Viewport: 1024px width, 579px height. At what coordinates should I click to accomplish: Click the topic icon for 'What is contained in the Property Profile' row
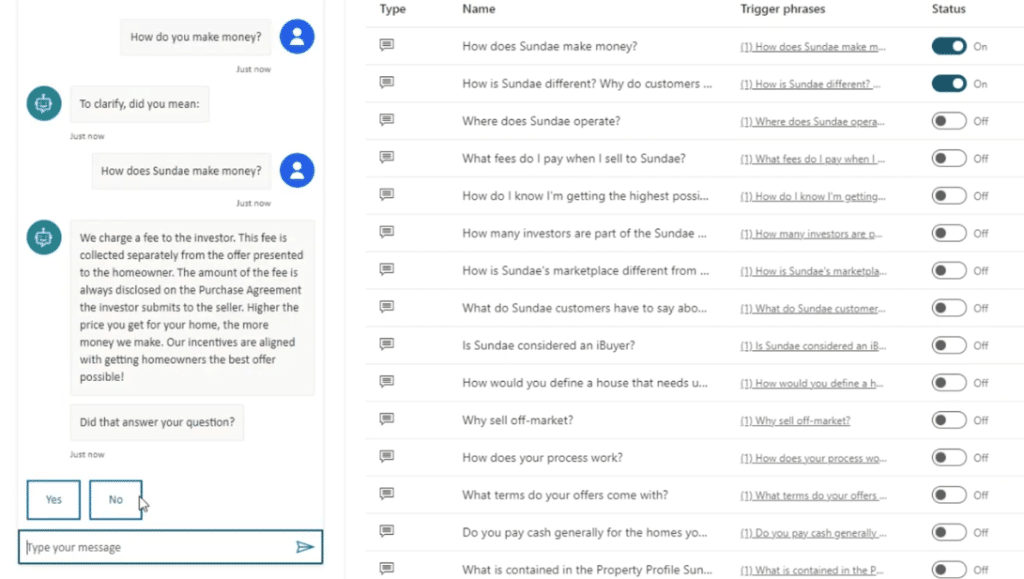coord(387,568)
